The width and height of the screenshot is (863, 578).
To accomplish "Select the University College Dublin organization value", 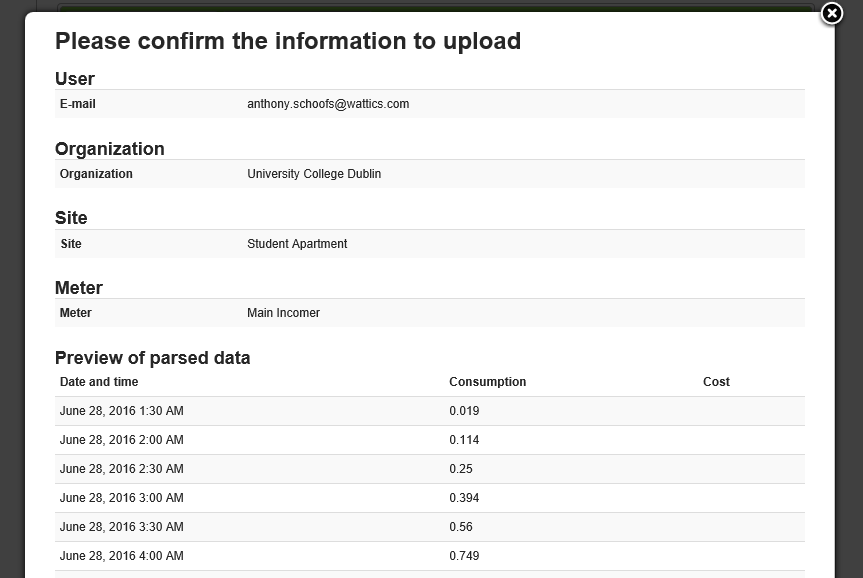I will 313,174.
